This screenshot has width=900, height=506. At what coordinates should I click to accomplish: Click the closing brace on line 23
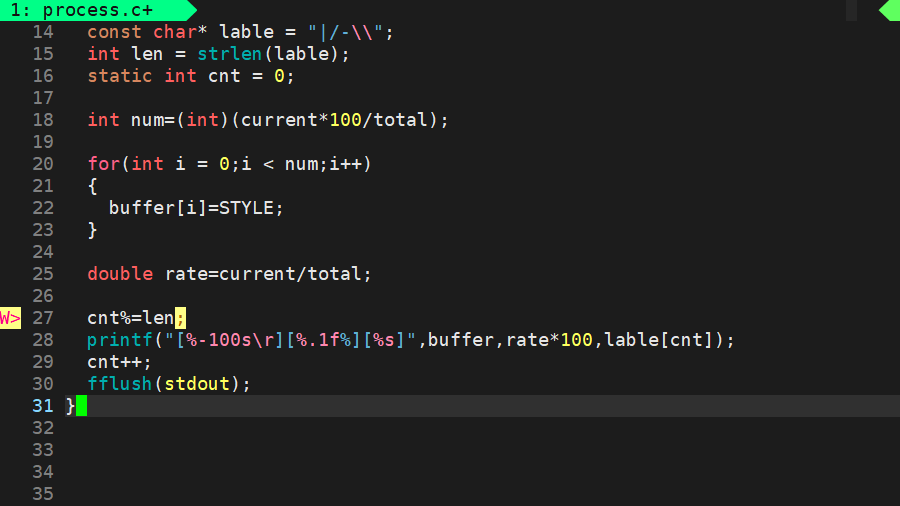(x=92, y=230)
